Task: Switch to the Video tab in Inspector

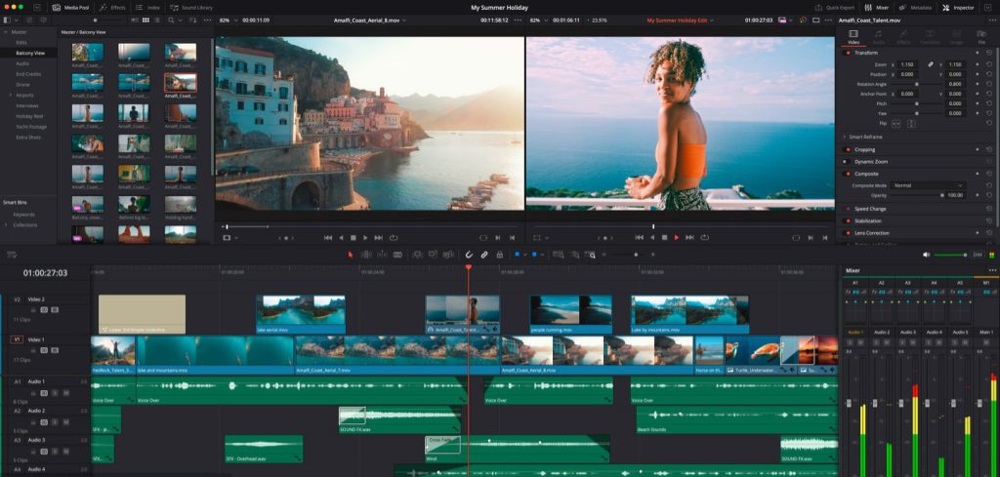Action: [852, 38]
